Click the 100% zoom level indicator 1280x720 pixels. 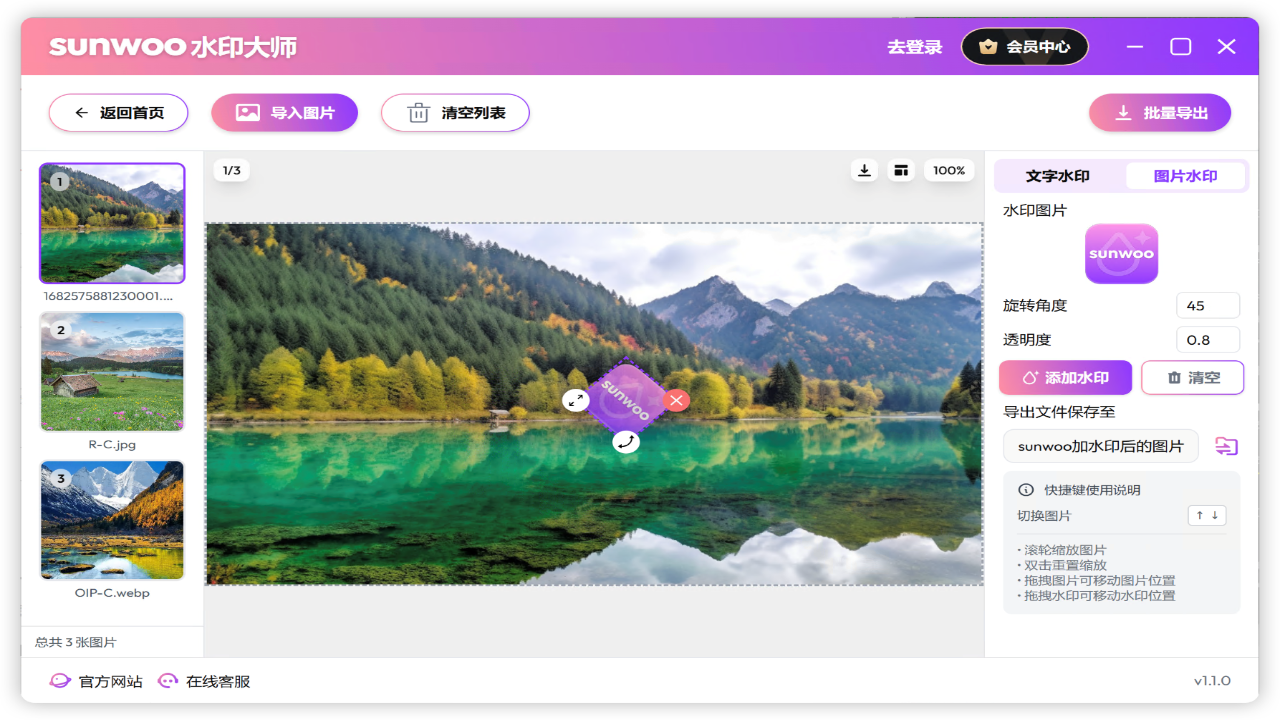[948, 171]
